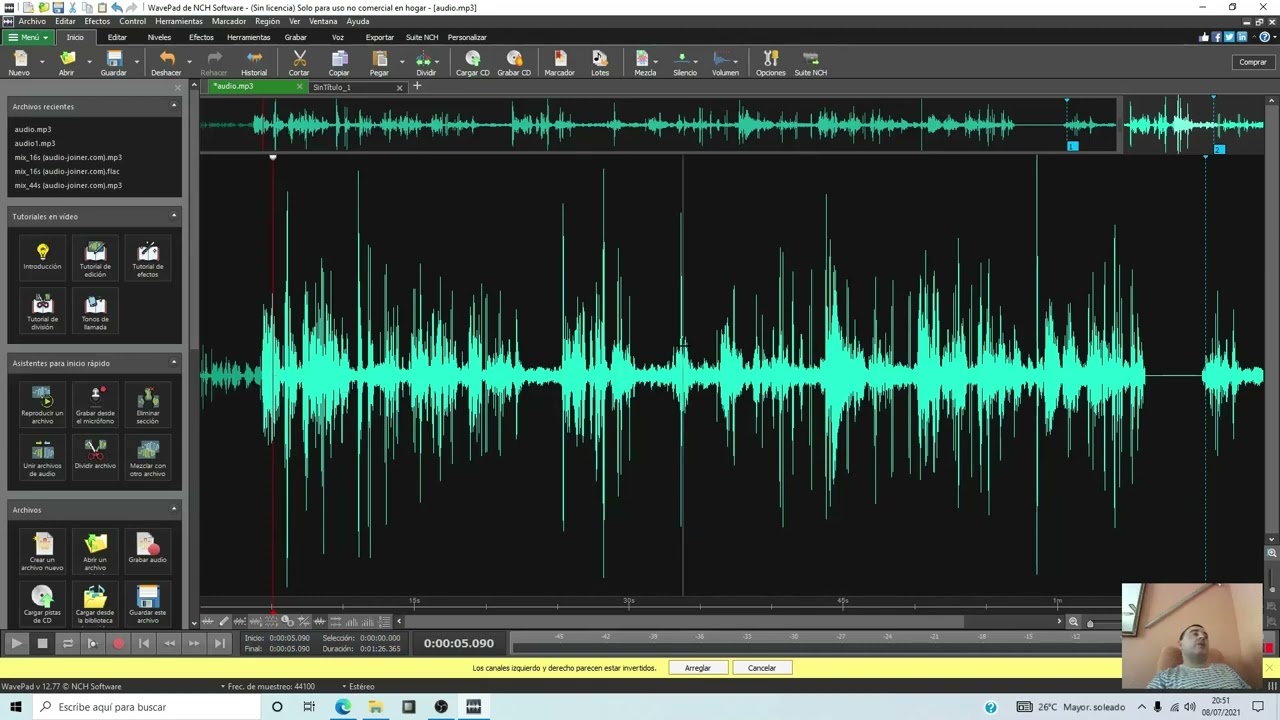Start recording with the red Record button
The height and width of the screenshot is (720, 1280).
(x=118, y=643)
